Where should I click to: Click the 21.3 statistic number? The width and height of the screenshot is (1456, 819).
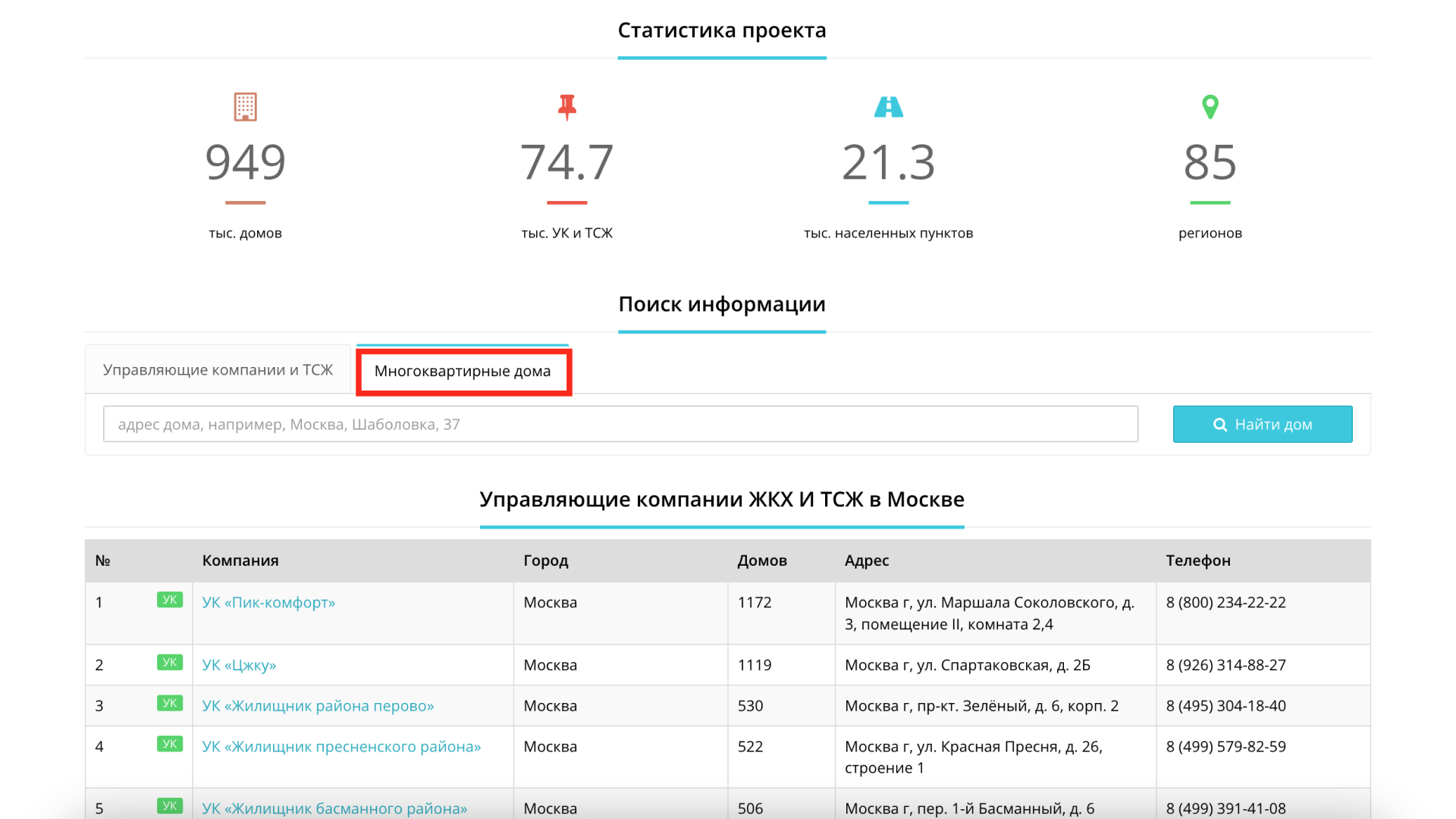[x=888, y=162]
